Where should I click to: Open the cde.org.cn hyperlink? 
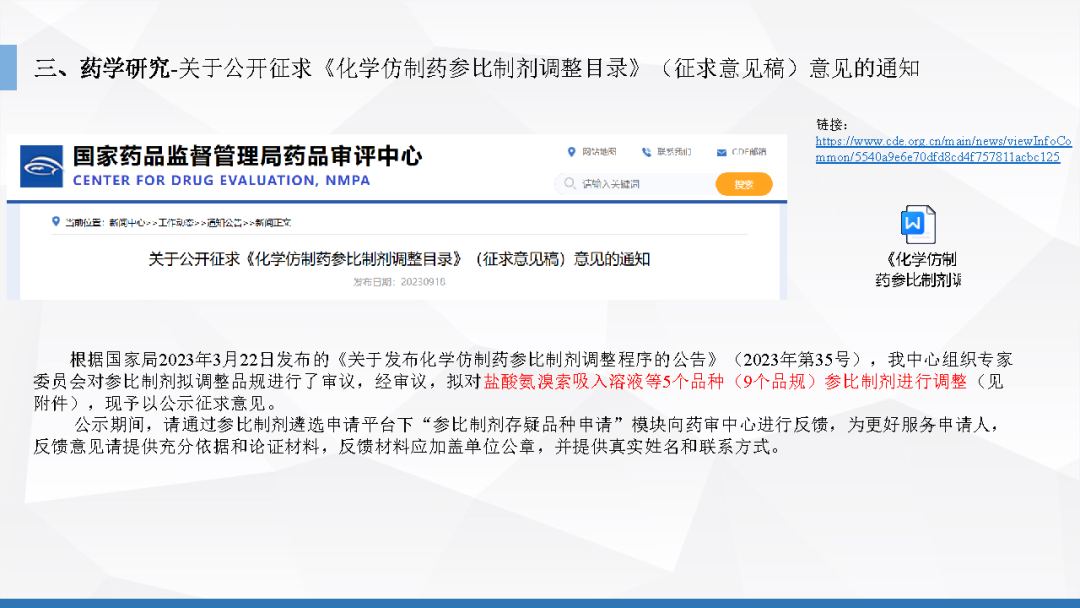(x=942, y=149)
